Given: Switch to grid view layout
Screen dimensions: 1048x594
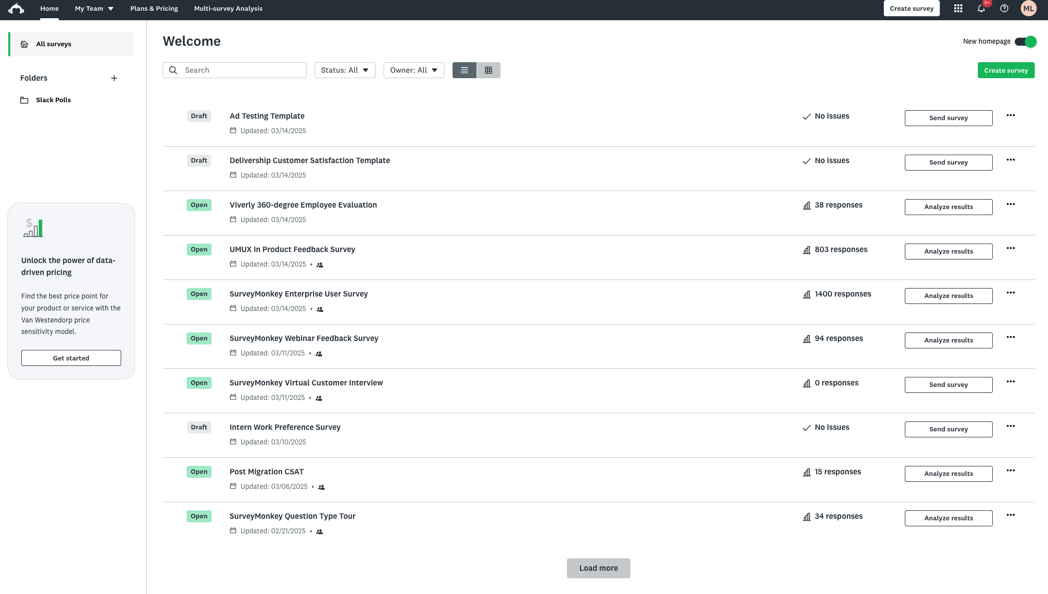Looking at the screenshot, I should 488,70.
